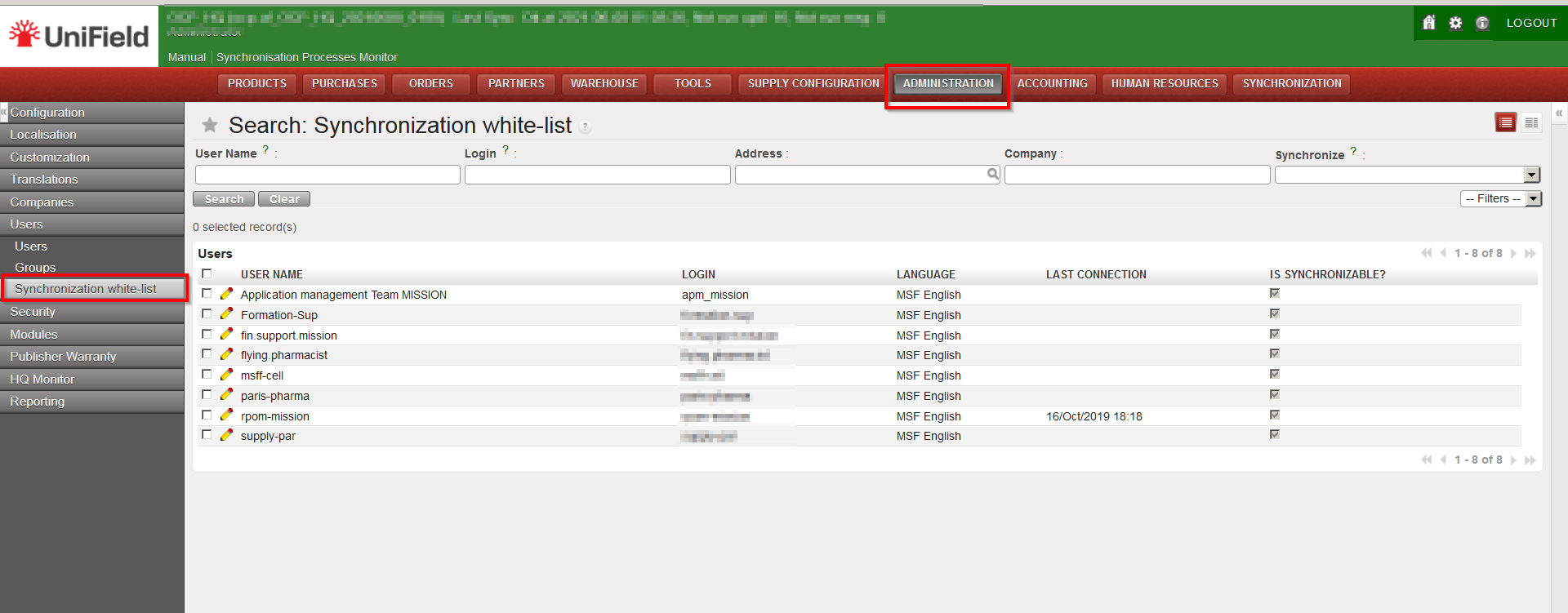Click the Login input field
This screenshot has height=613, width=1568.
[597, 175]
